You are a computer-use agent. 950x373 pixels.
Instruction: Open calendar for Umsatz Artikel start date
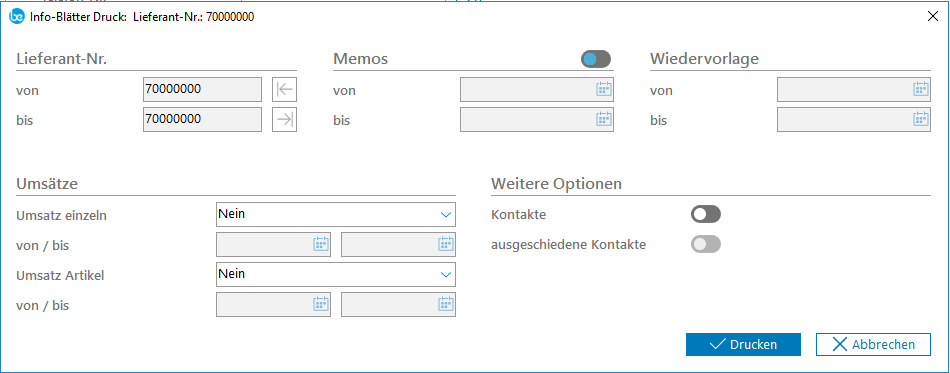pos(321,304)
